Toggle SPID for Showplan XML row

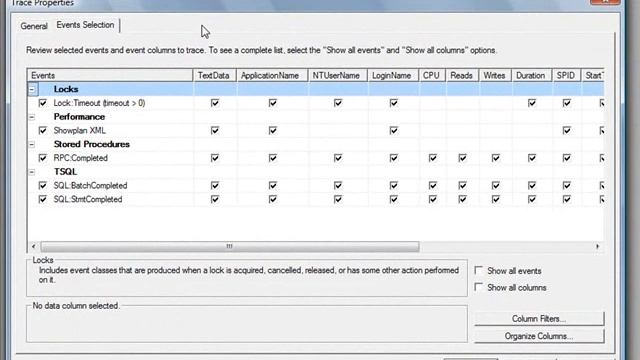coord(567,131)
